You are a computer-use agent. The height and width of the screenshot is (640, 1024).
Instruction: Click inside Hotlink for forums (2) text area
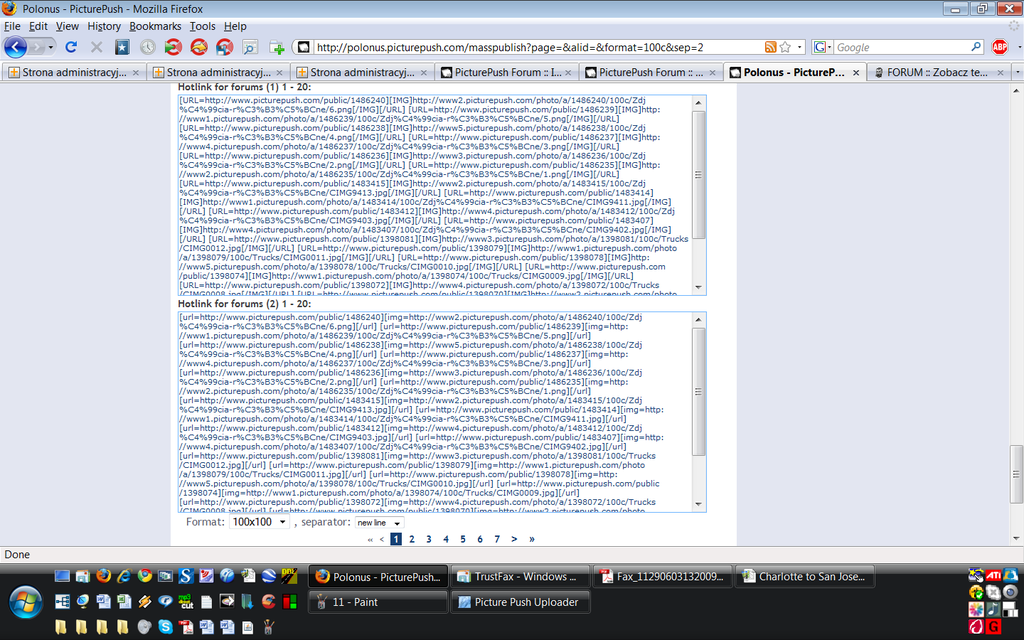coord(430,410)
